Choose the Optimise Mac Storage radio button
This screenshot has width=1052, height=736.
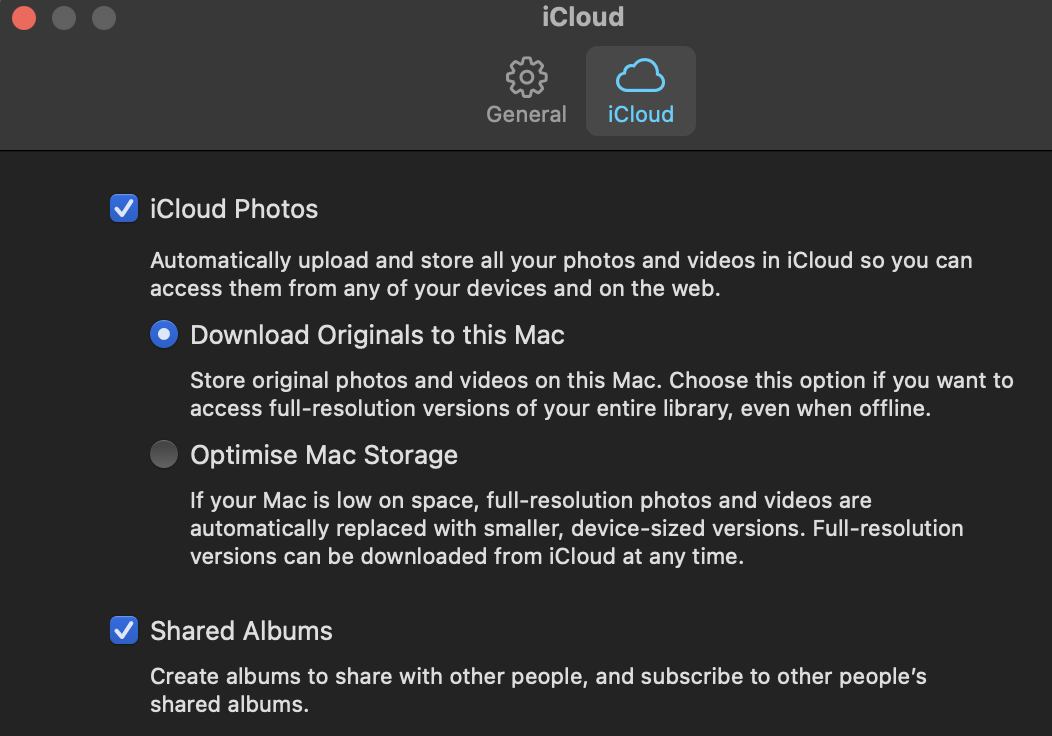(164, 455)
